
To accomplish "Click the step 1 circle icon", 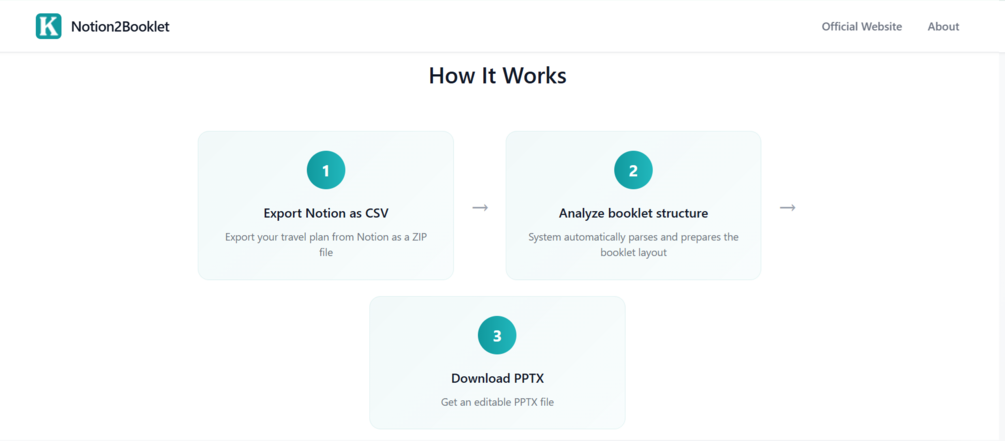I will (326, 171).
